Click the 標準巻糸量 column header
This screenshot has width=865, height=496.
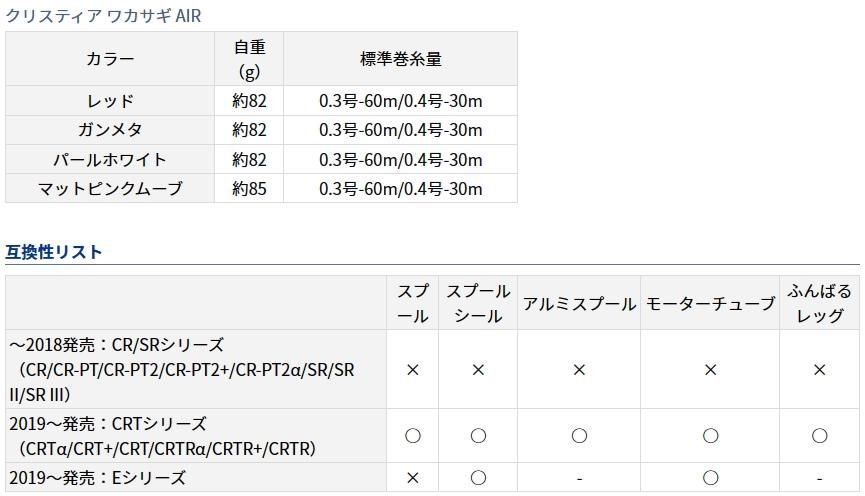(400, 59)
